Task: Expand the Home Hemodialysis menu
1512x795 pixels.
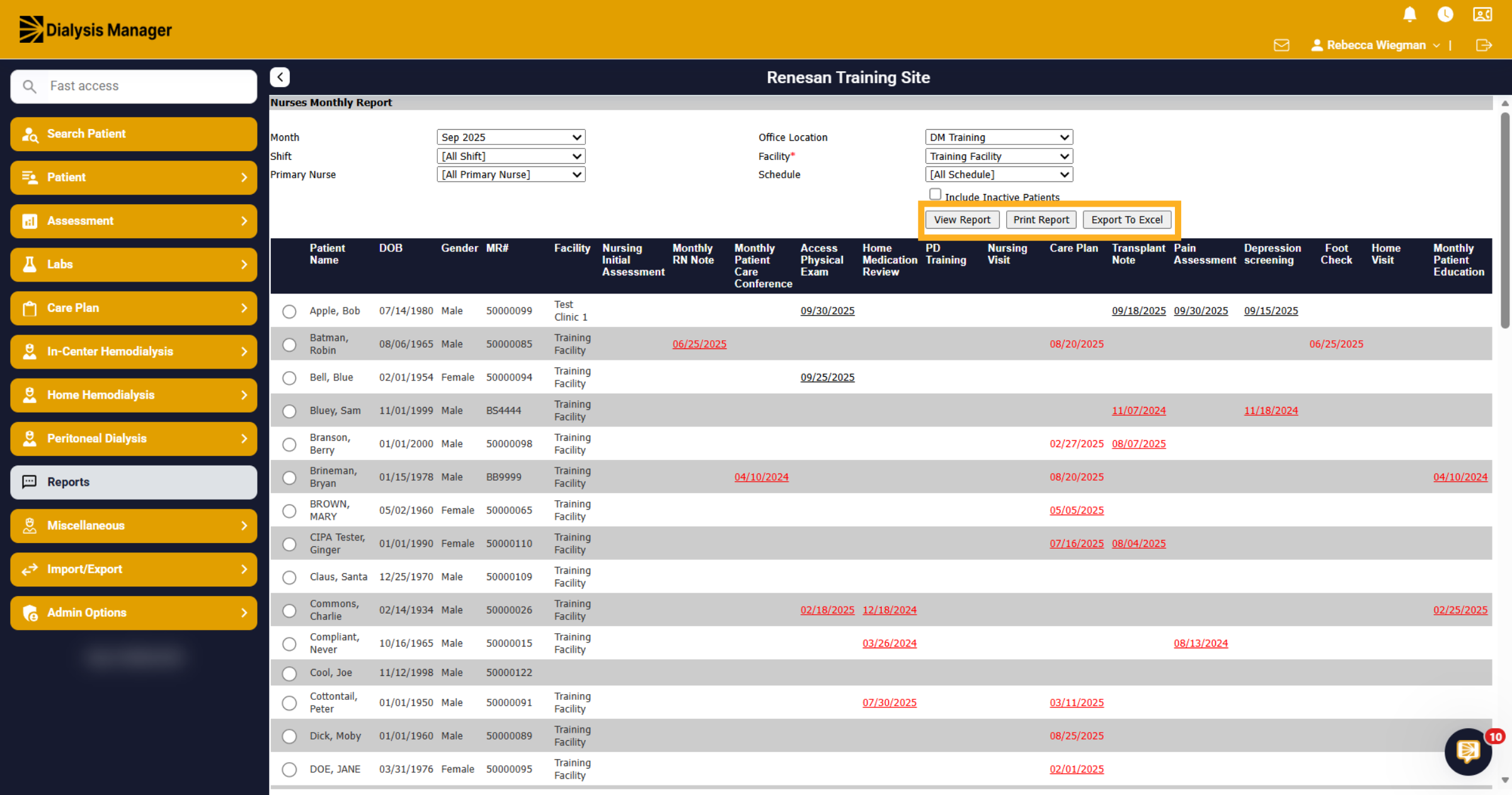Action: (134, 395)
